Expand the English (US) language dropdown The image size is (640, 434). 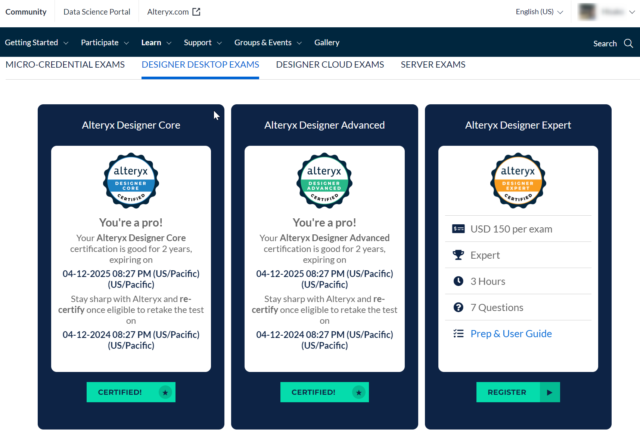point(539,12)
